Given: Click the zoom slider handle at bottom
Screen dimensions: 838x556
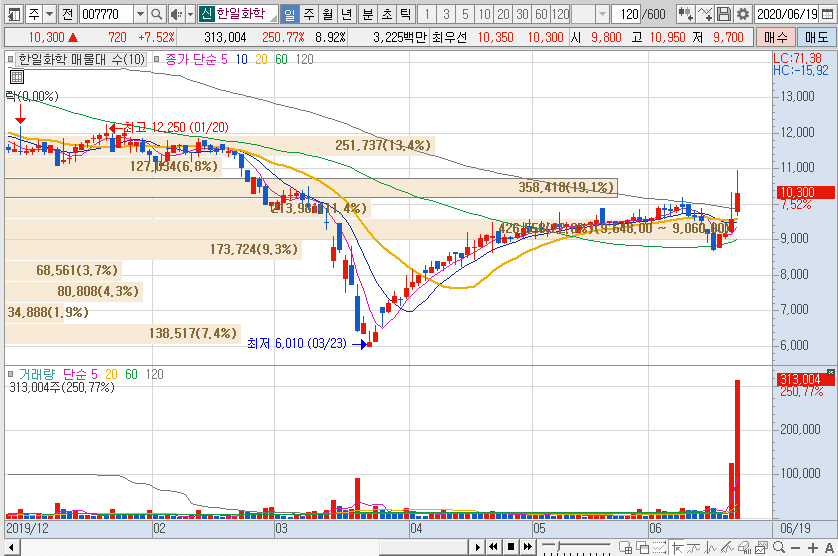Looking at the screenshot, I should pyautogui.click(x=559, y=546).
